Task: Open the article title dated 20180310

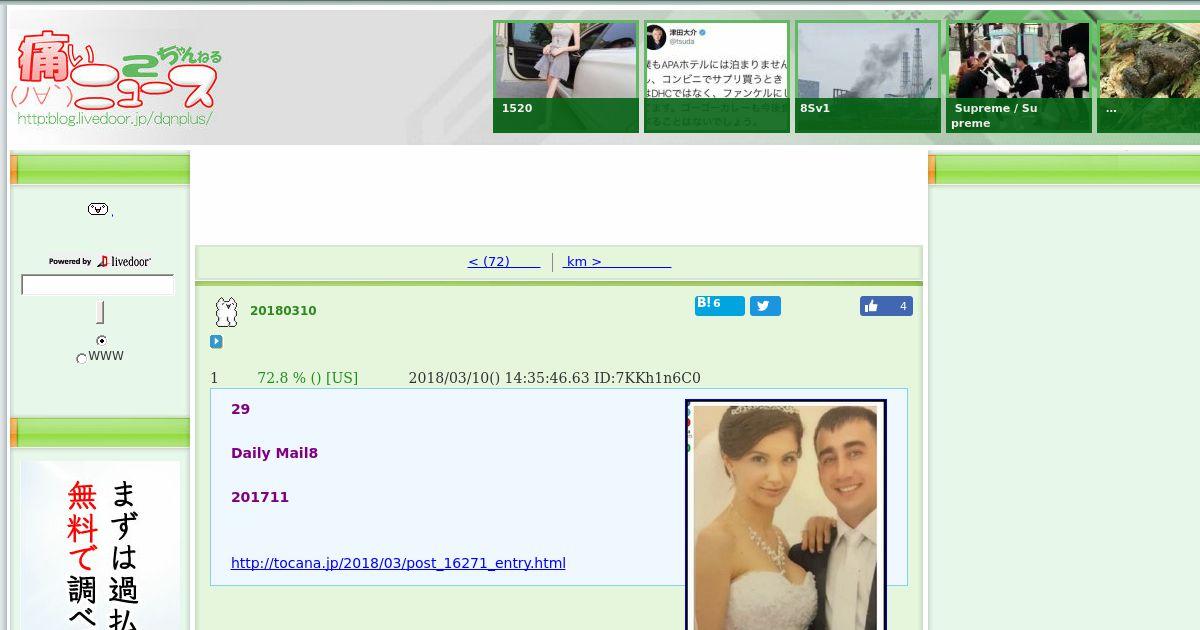Action: click(x=283, y=311)
